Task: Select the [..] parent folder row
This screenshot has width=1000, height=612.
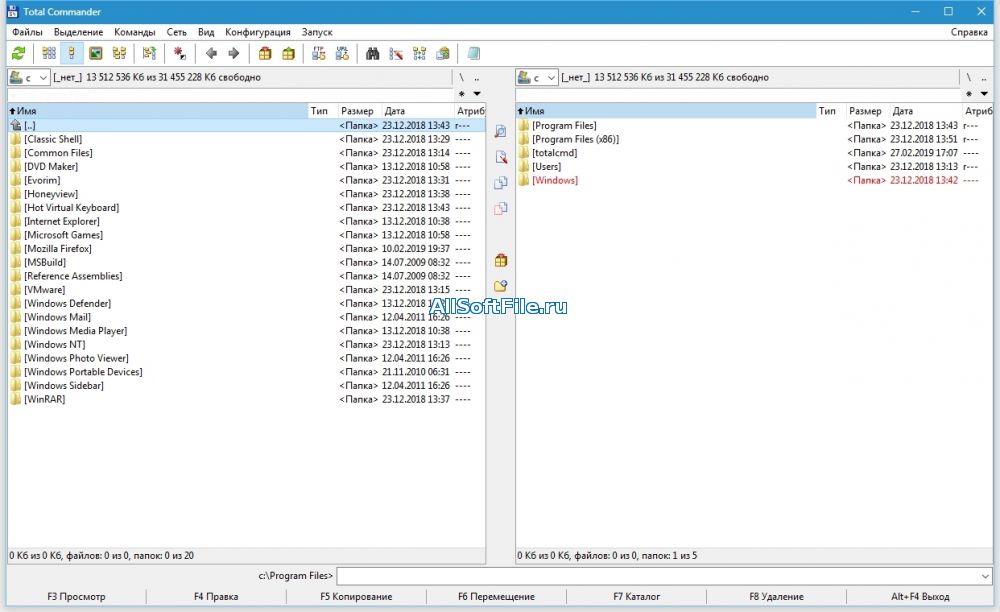Action: pos(246,126)
